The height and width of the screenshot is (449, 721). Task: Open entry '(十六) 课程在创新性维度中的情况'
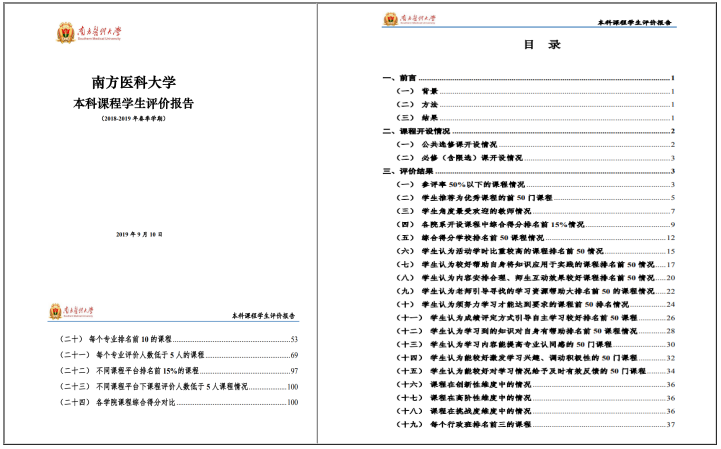click(535, 385)
